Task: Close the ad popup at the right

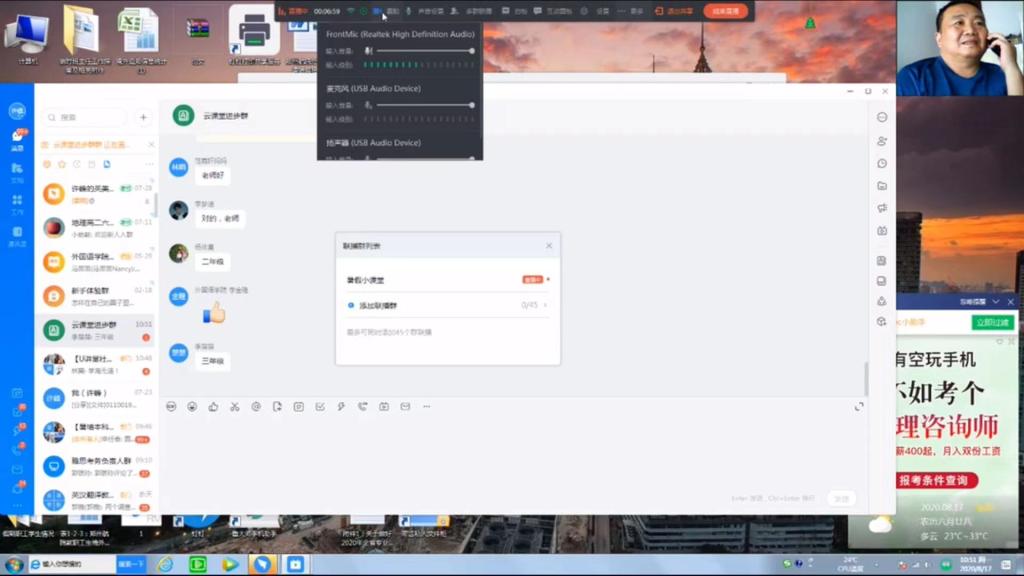Action: pyautogui.click(x=1011, y=302)
